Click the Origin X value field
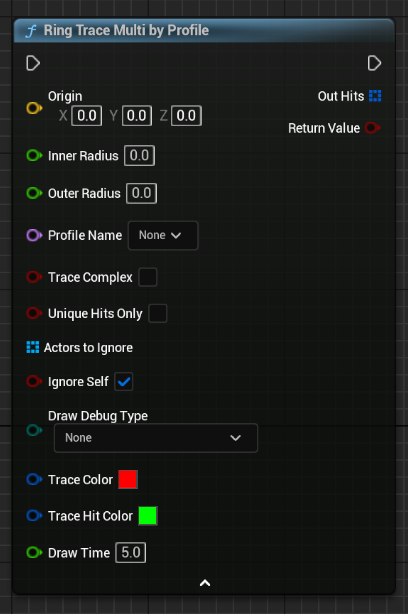 tap(87, 116)
